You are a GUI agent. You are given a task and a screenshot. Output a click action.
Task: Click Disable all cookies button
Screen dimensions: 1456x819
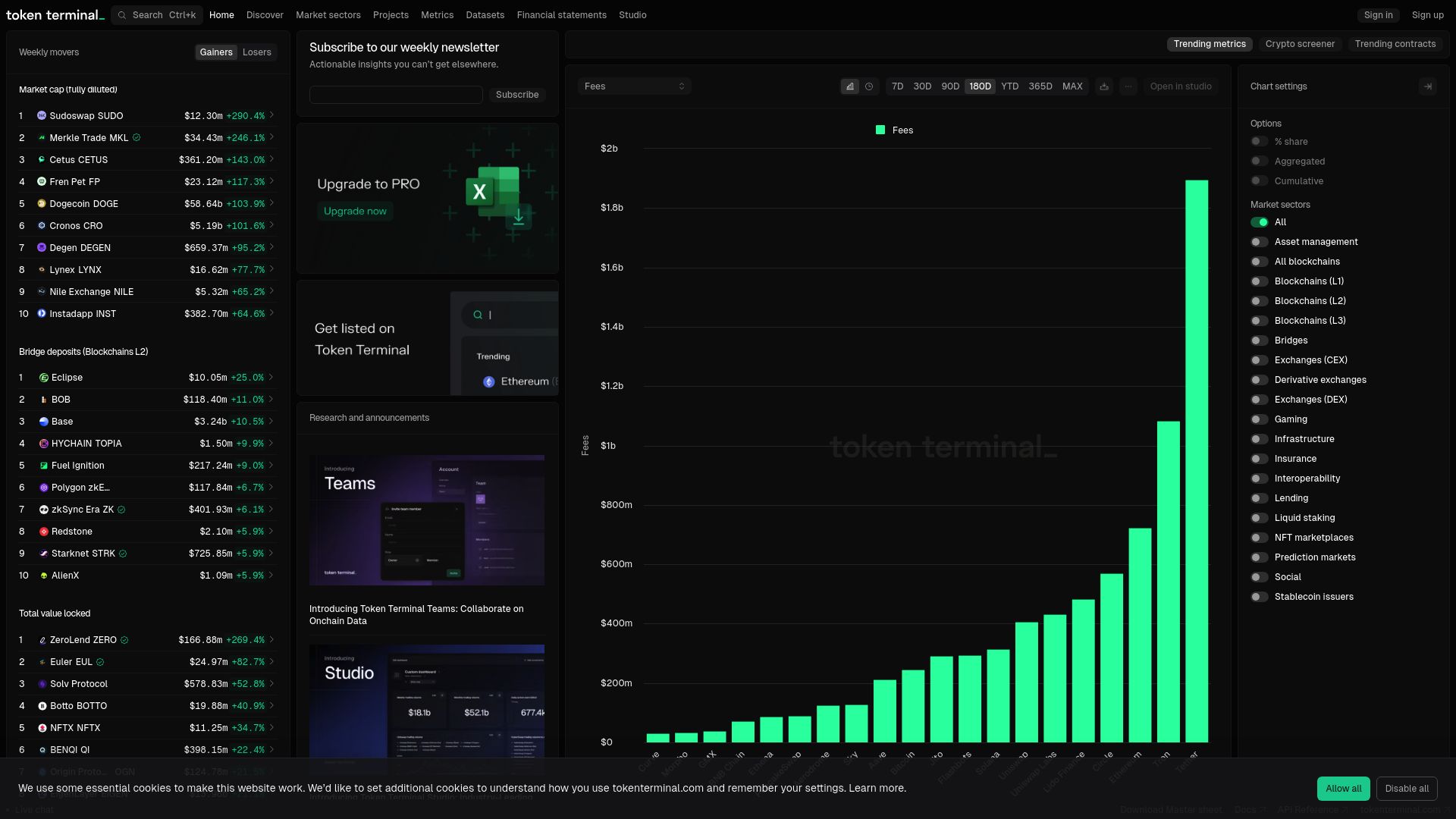[x=1407, y=789]
